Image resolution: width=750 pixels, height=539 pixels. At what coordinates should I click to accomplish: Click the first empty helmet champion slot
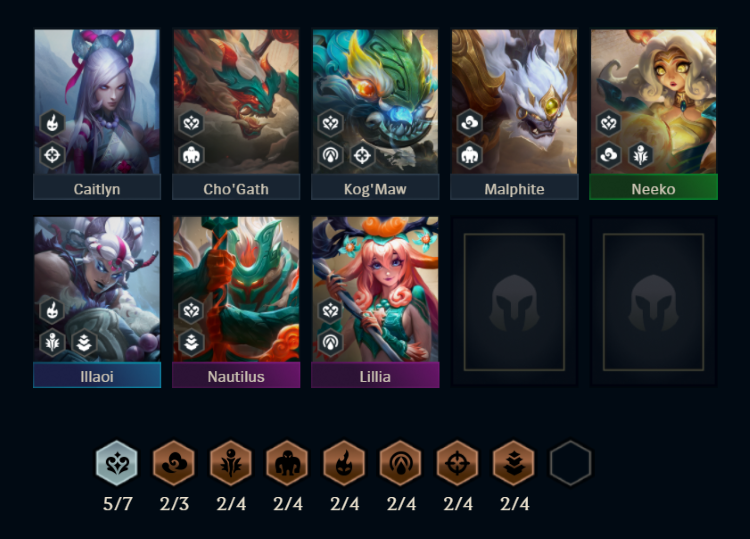(x=514, y=302)
